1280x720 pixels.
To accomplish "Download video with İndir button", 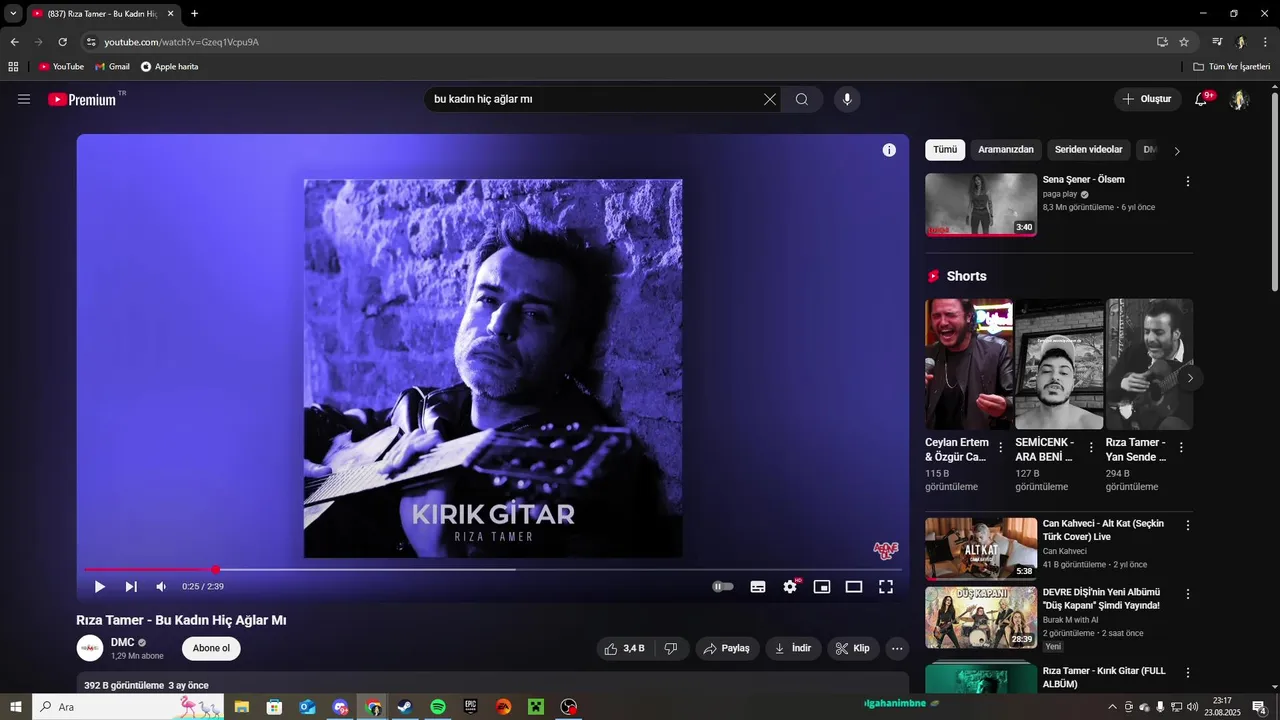I will click(794, 648).
